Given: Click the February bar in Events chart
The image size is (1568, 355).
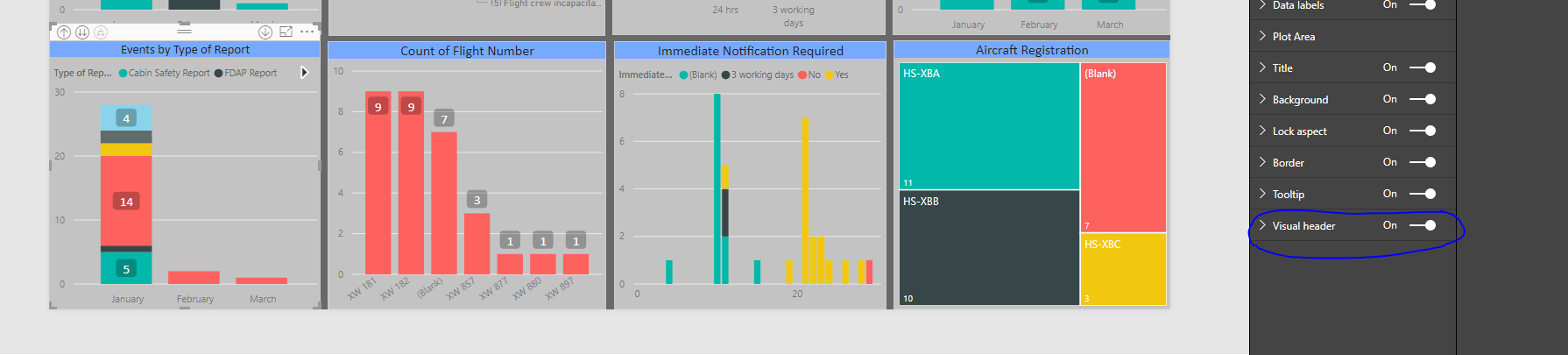Looking at the screenshot, I should pos(194,278).
